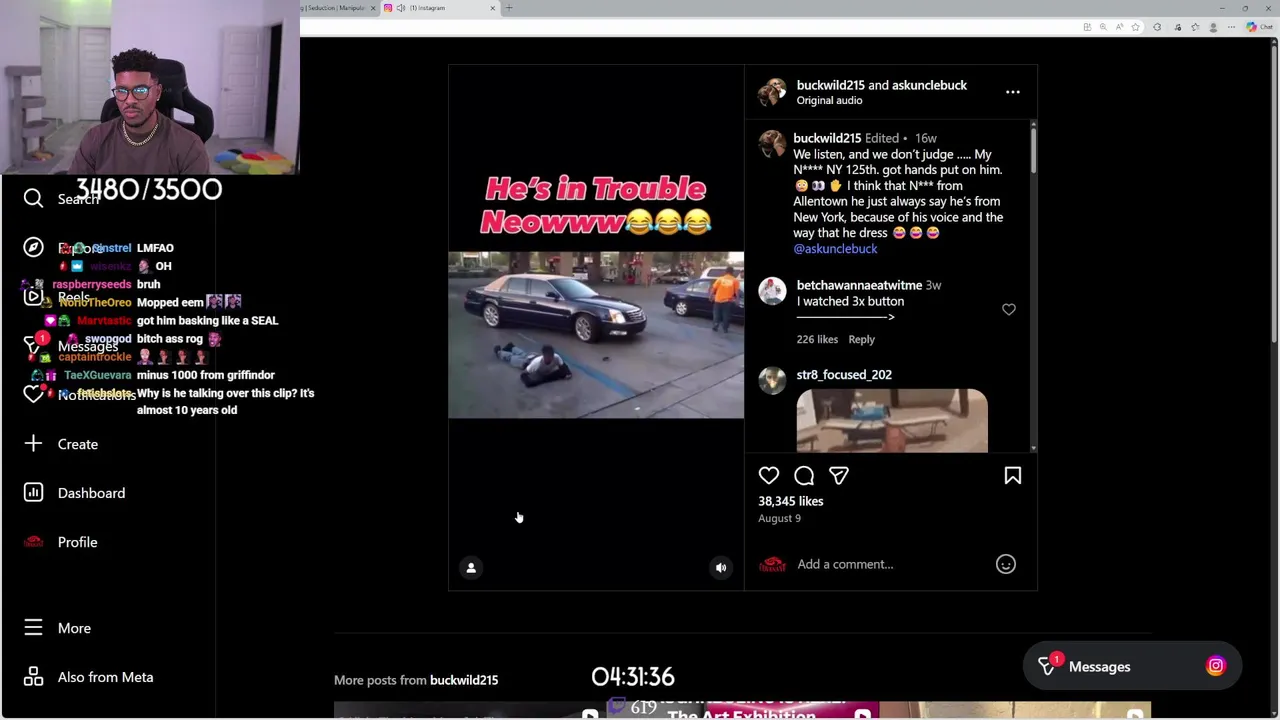Open buckwild215 profile in post header
This screenshot has height=720, width=1280.
[x=830, y=85]
